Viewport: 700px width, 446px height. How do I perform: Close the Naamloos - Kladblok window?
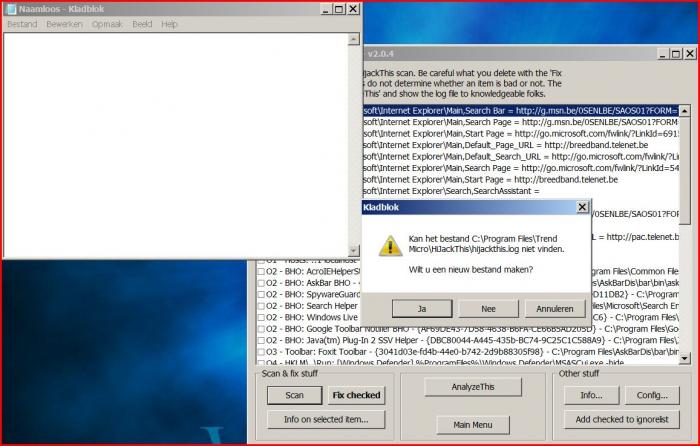tap(353, 9)
